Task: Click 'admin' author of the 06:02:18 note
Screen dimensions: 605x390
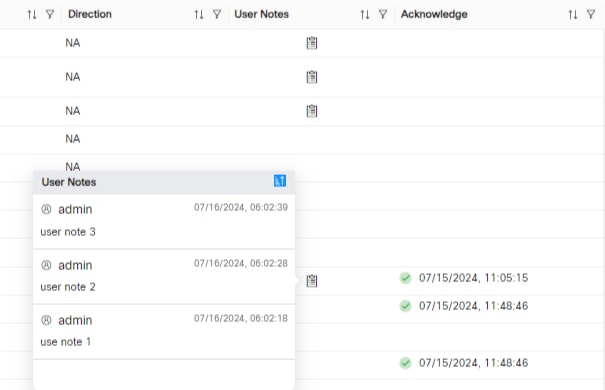Action: coord(75,320)
